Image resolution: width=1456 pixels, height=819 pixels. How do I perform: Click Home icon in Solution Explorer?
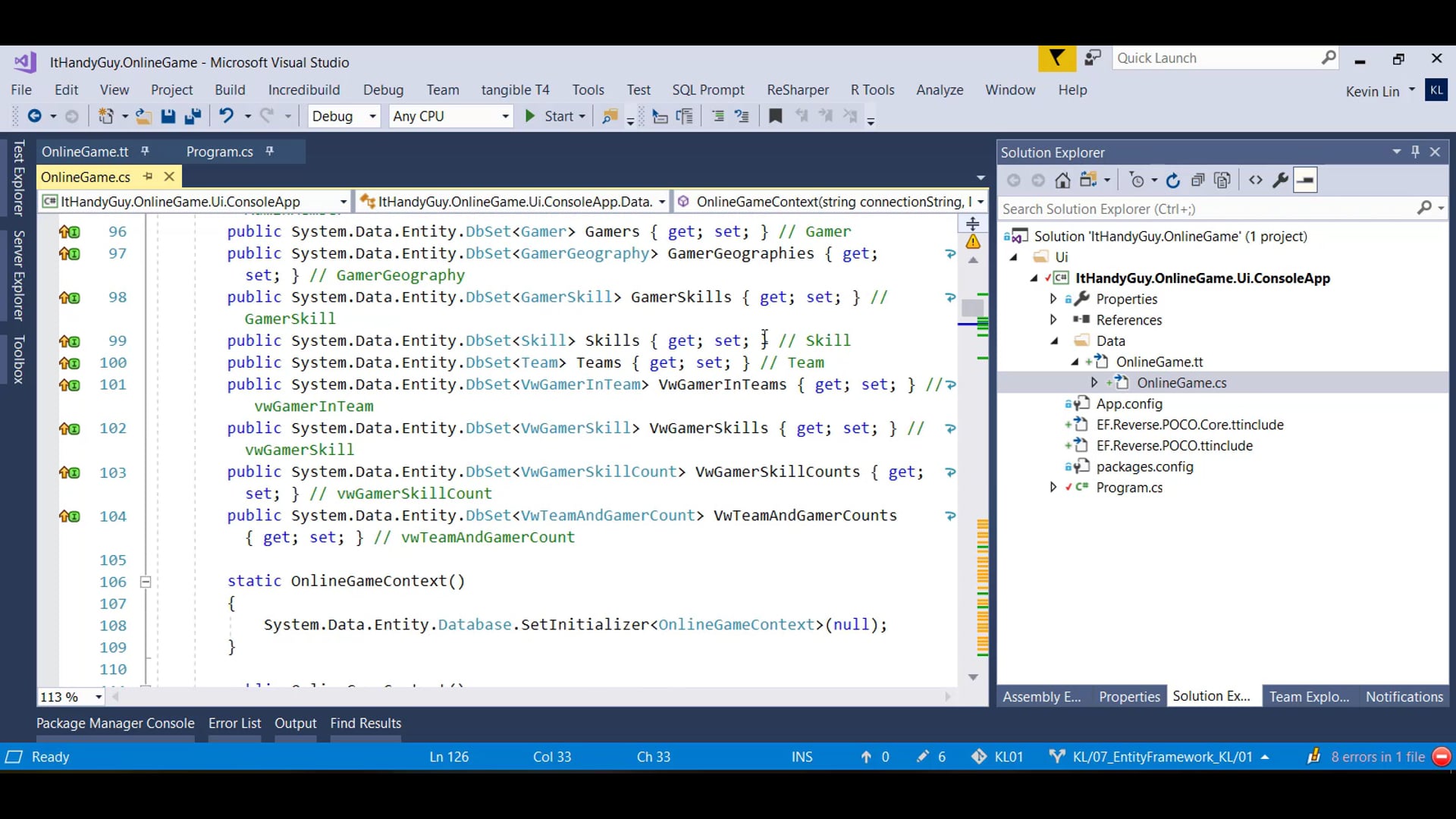(x=1062, y=180)
